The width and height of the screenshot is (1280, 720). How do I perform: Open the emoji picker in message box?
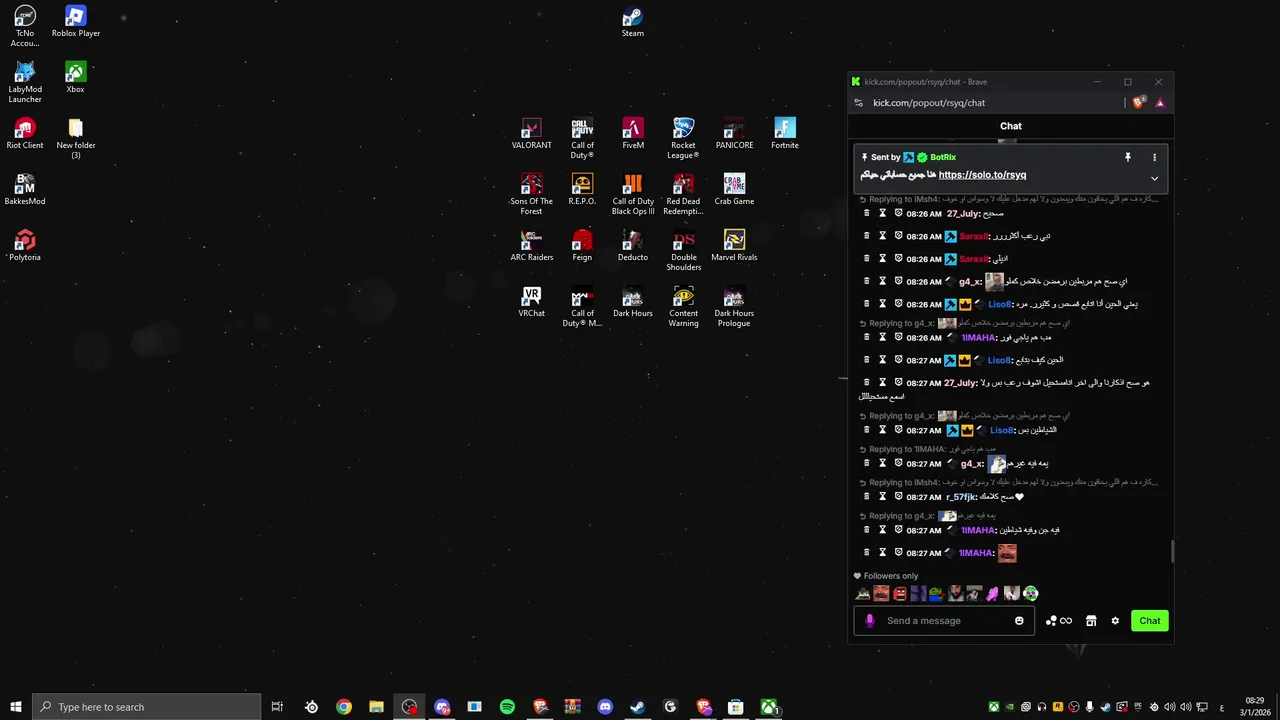tap(1019, 621)
